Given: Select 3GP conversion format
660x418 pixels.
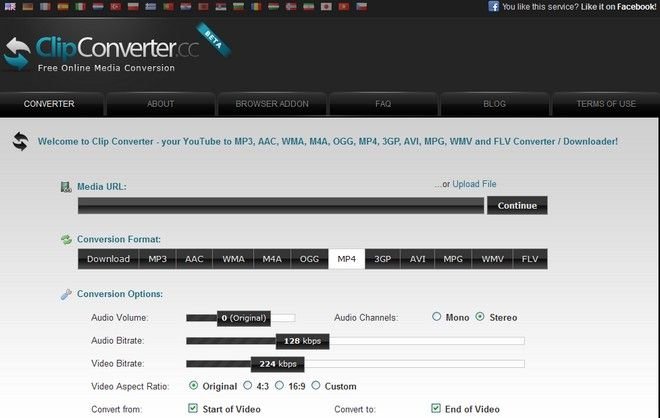Looking at the screenshot, I should click(x=383, y=259).
